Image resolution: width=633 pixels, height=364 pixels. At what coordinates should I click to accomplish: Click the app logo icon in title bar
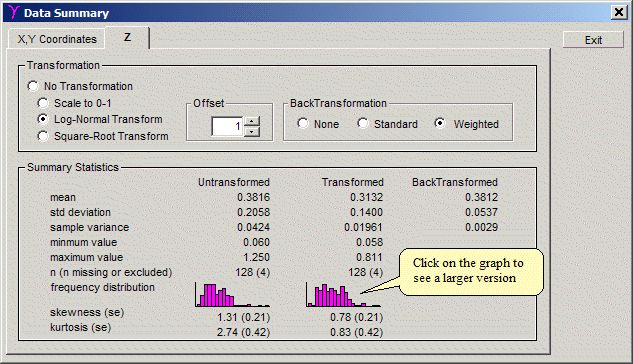tap(13, 12)
